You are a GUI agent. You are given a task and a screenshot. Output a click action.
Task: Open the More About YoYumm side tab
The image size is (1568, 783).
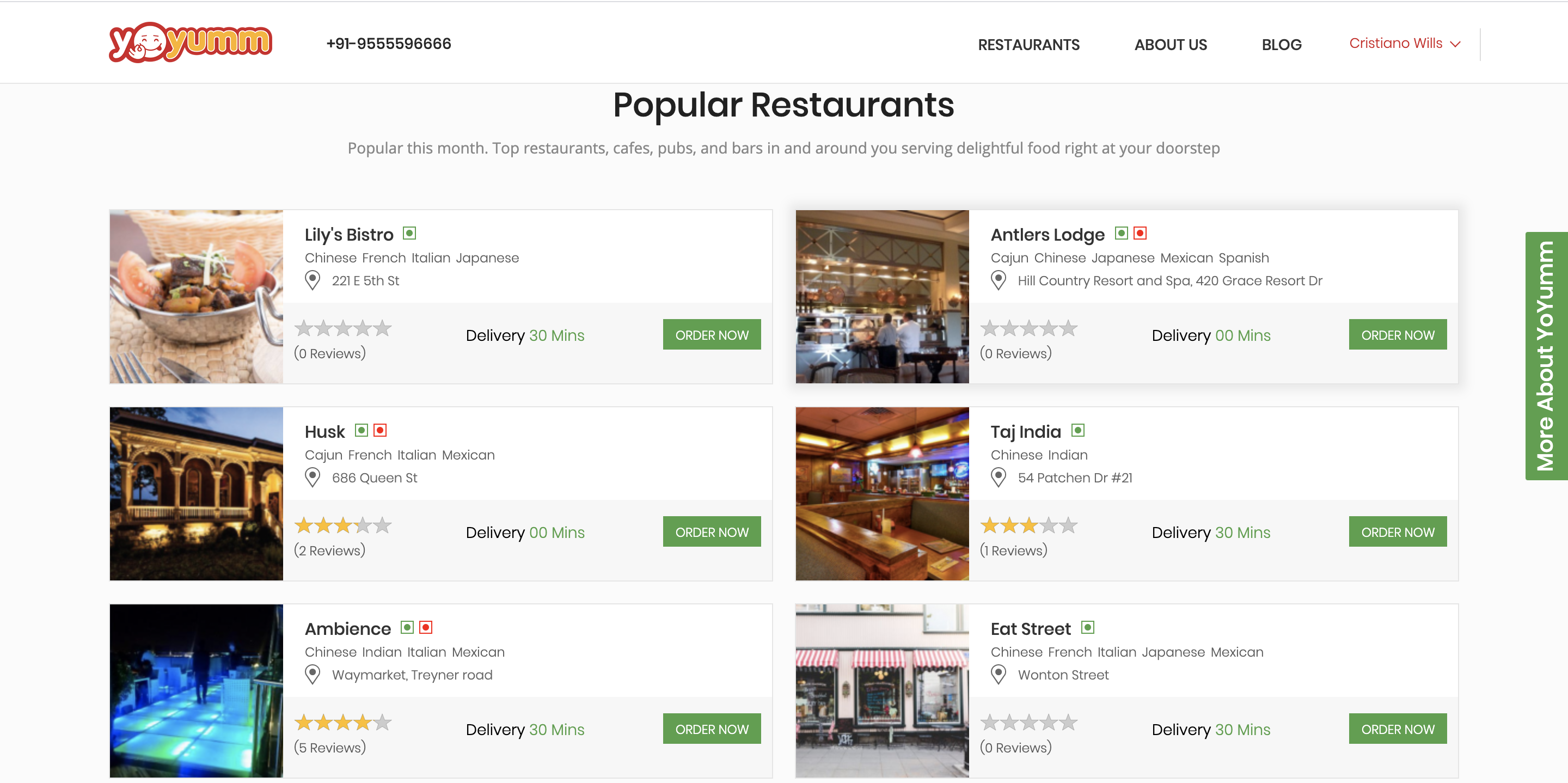(1546, 356)
